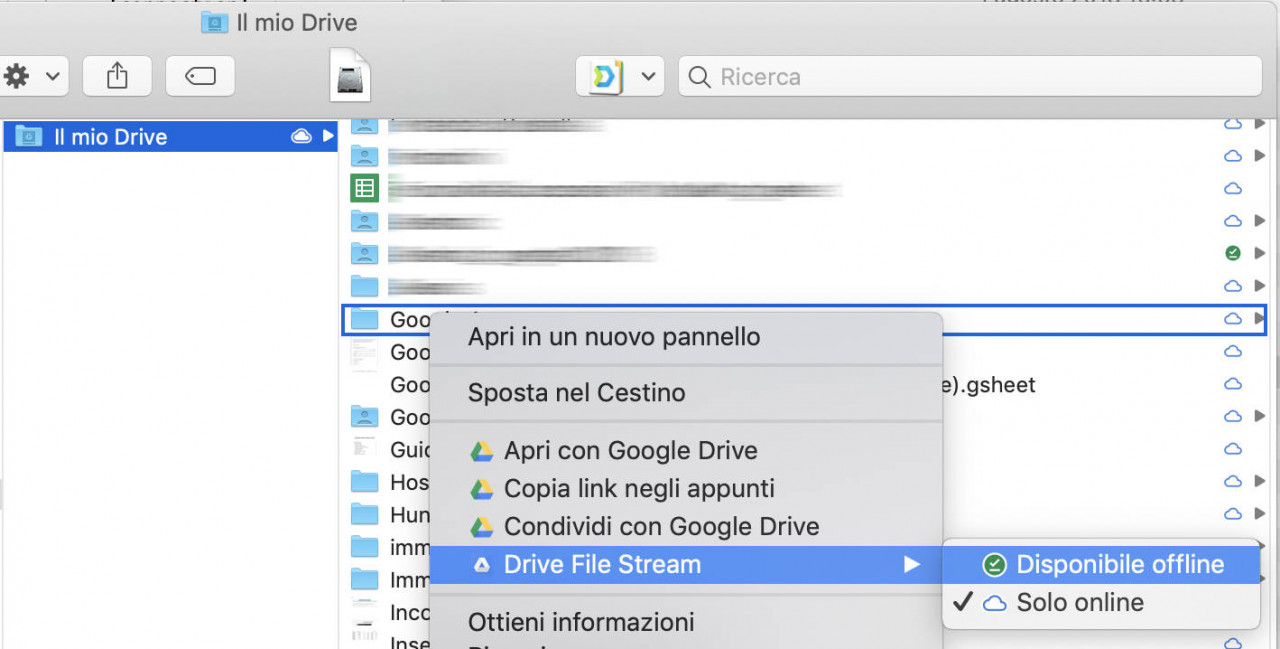The width and height of the screenshot is (1280, 649).
Task: Click the green spreadsheet file icon
Action: pyautogui.click(x=365, y=188)
